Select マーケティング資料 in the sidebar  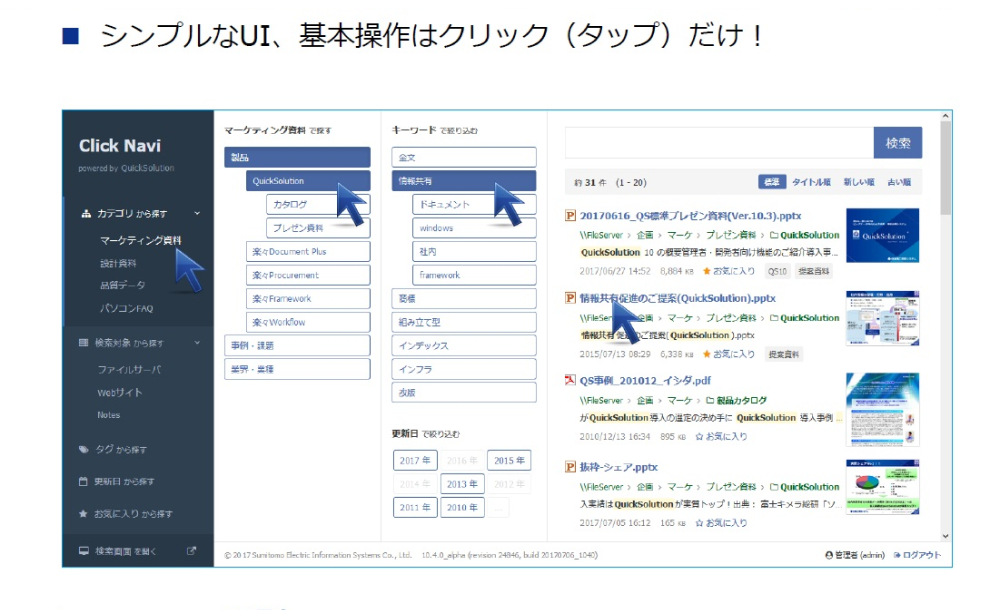pos(140,240)
